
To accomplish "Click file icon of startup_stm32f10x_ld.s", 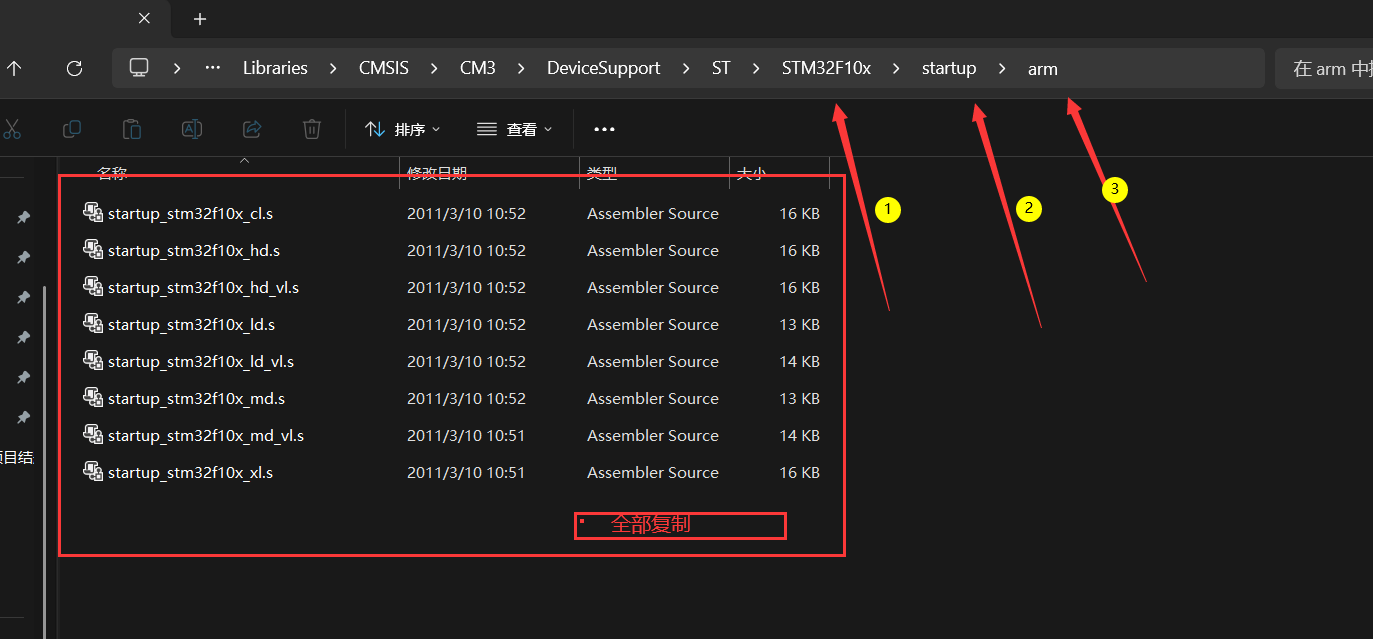I will pyautogui.click(x=93, y=324).
